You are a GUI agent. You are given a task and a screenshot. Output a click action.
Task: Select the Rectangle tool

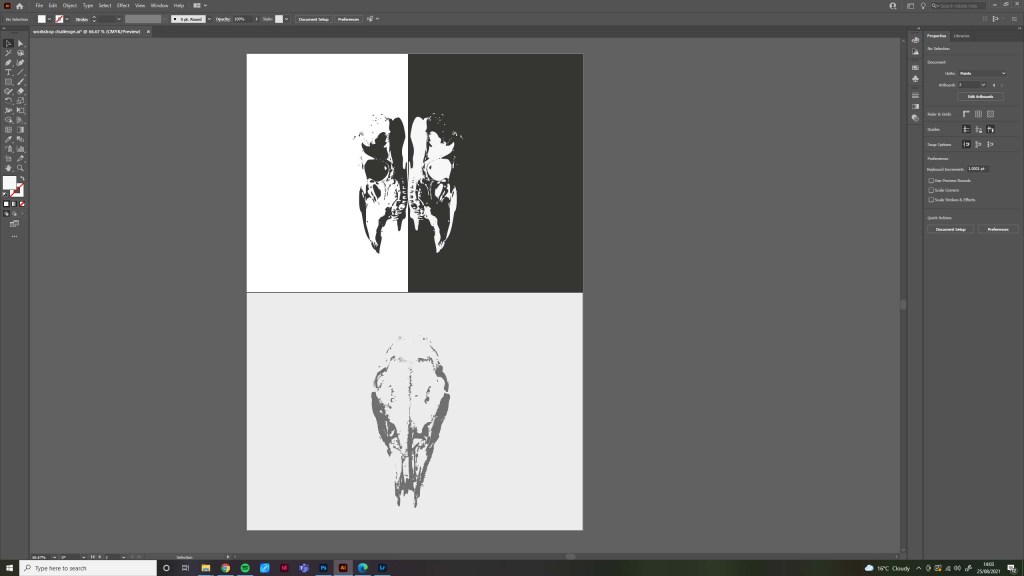pyautogui.click(x=8, y=82)
